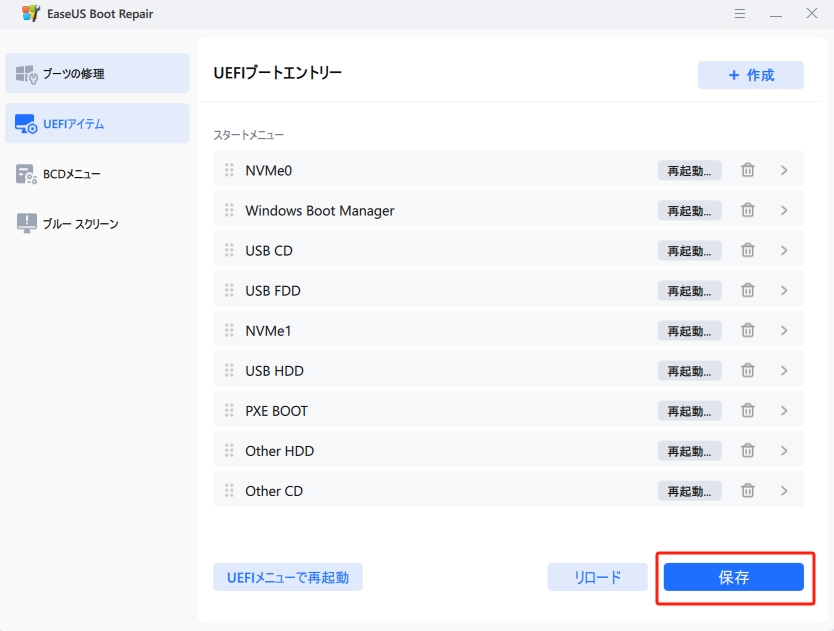Image resolution: width=834 pixels, height=631 pixels.
Task: Click trash icon for USB HDD entry
Action: tap(747, 371)
